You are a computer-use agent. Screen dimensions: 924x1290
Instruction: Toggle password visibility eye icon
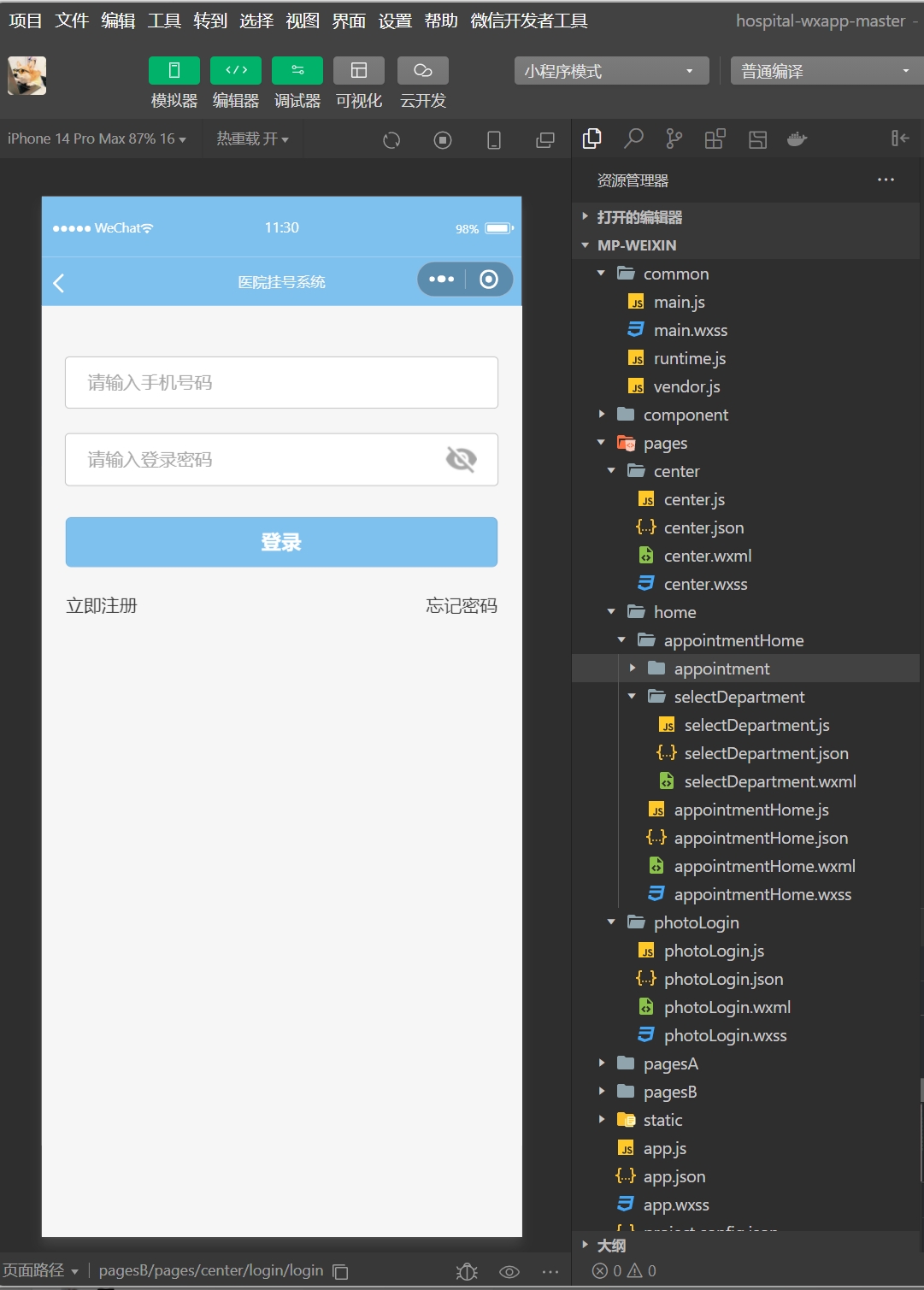pos(462,460)
